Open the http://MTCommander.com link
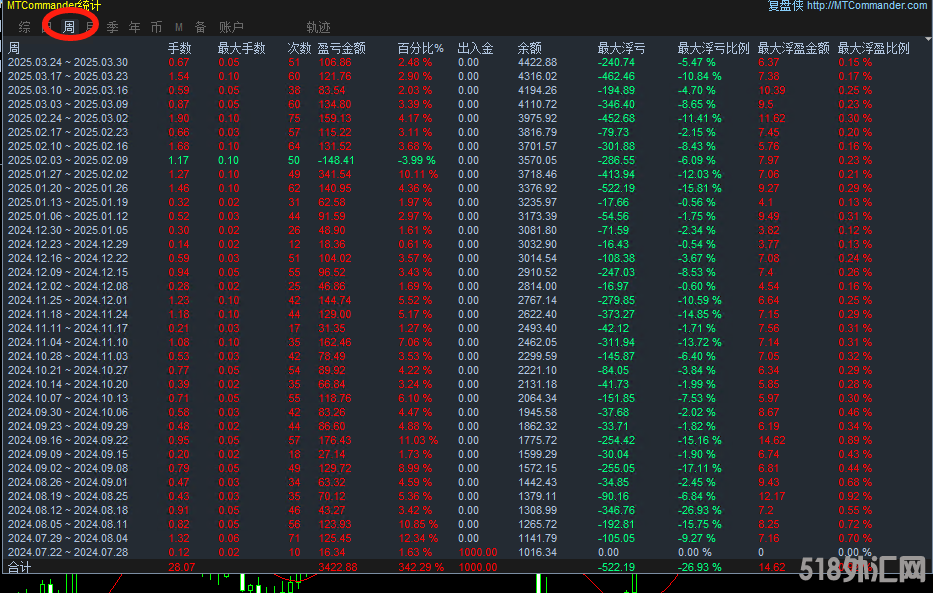Image resolution: width=933 pixels, height=593 pixels. 866,6
